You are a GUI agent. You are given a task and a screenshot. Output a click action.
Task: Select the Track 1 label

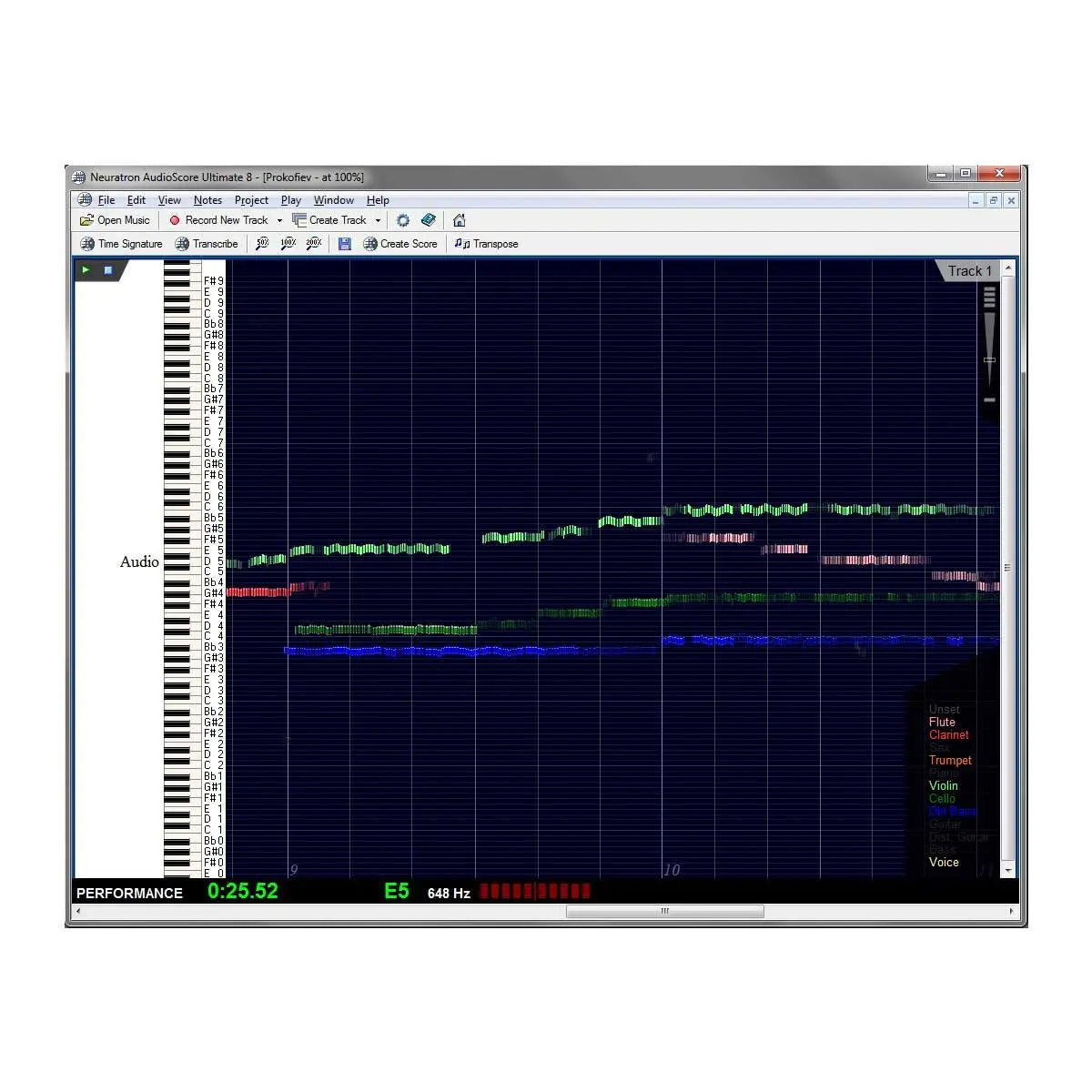(969, 270)
